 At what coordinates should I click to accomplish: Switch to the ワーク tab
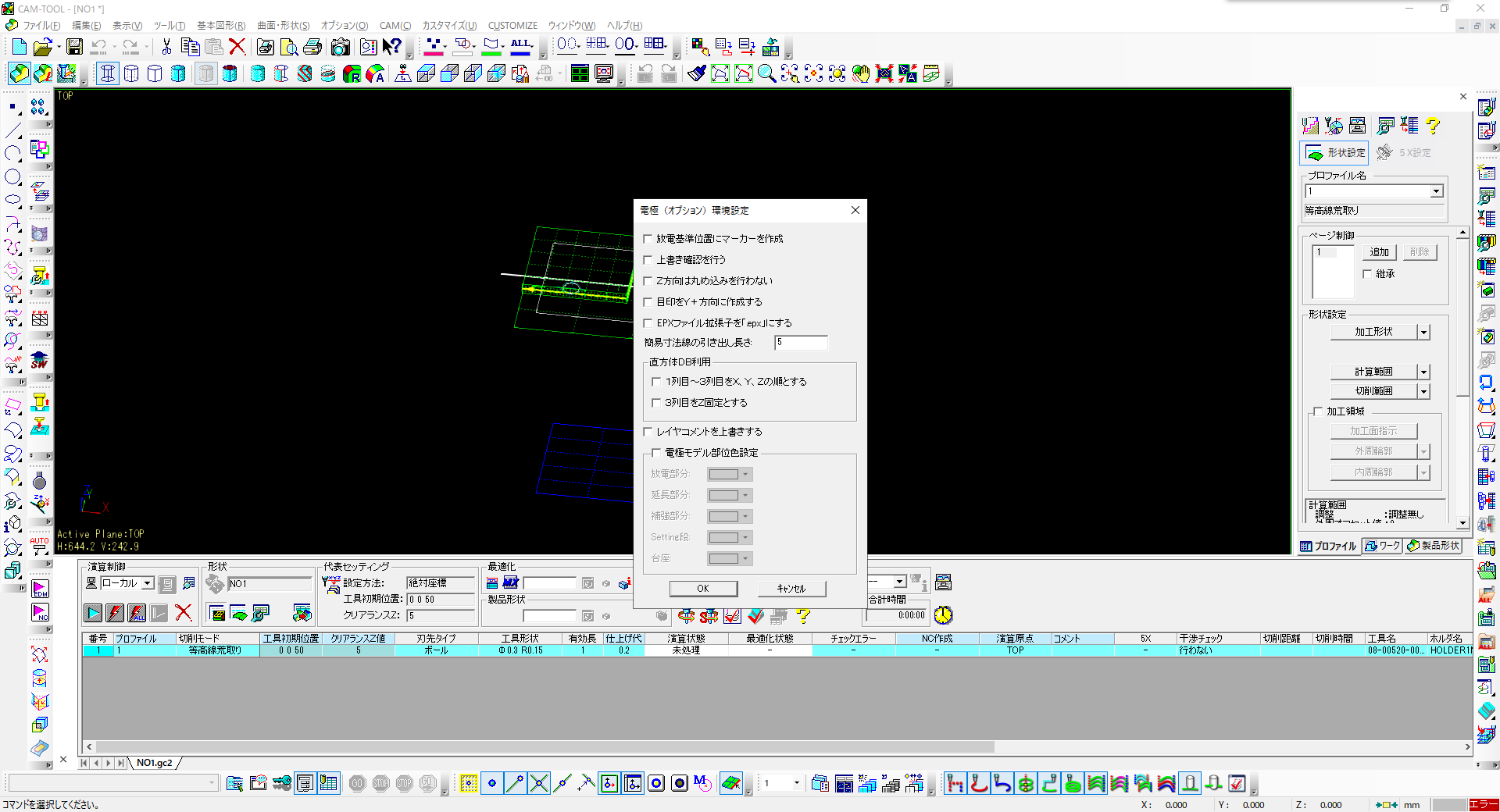point(1383,546)
